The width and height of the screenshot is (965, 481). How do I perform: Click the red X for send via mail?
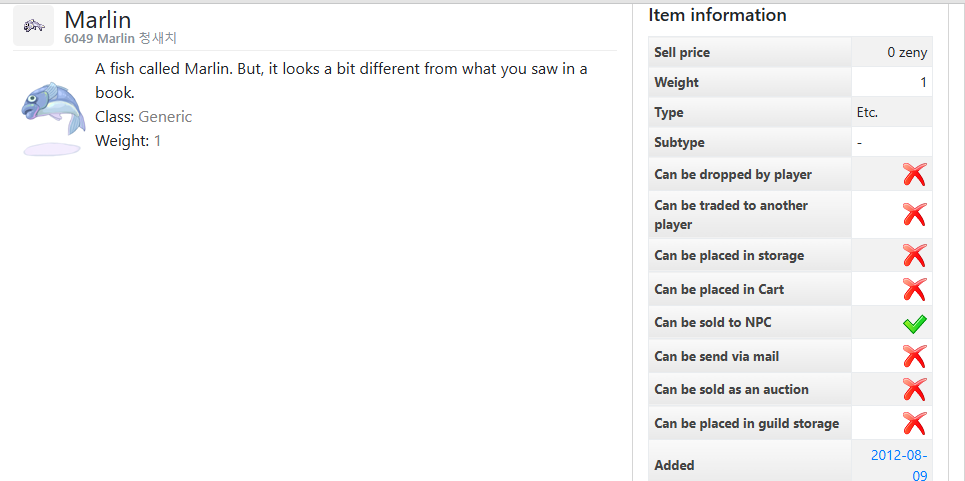coord(914,356)
